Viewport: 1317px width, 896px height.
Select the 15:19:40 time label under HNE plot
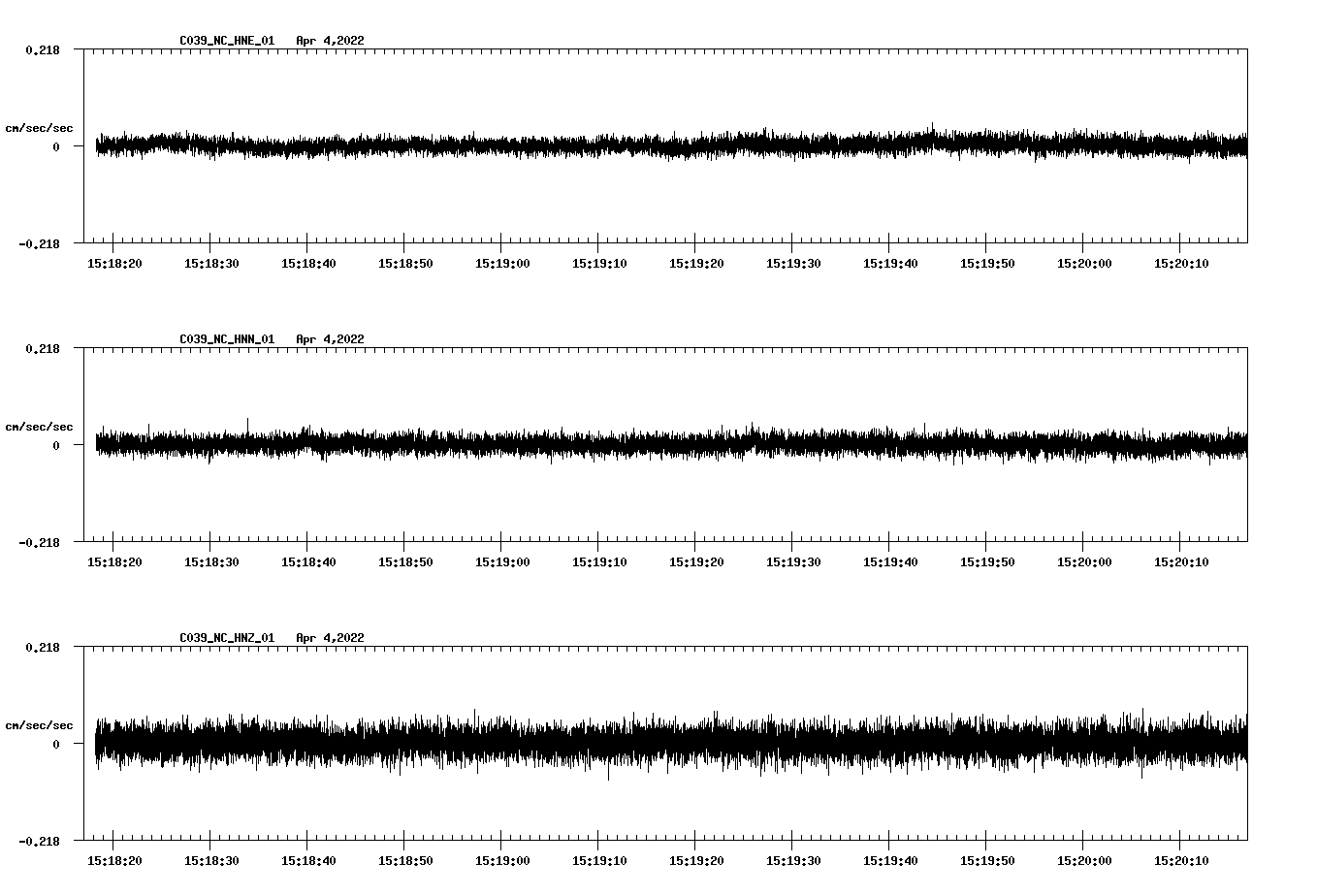(x=890, y=264)
